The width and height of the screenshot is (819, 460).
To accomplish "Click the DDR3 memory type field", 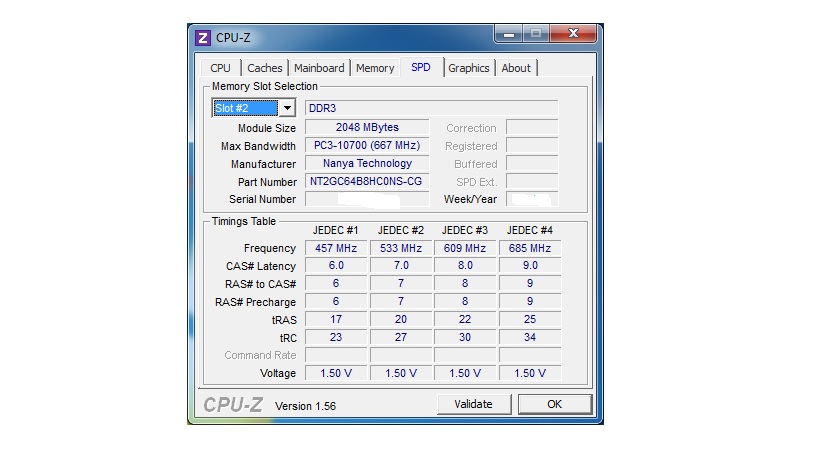I will pyautogui.click(x=431, y=108).
